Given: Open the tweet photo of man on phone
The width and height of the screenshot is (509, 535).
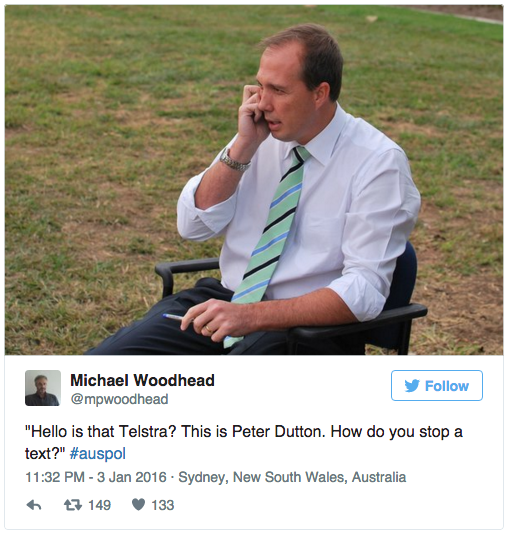Looking at the screenshot, I should [x=254, y=180].
